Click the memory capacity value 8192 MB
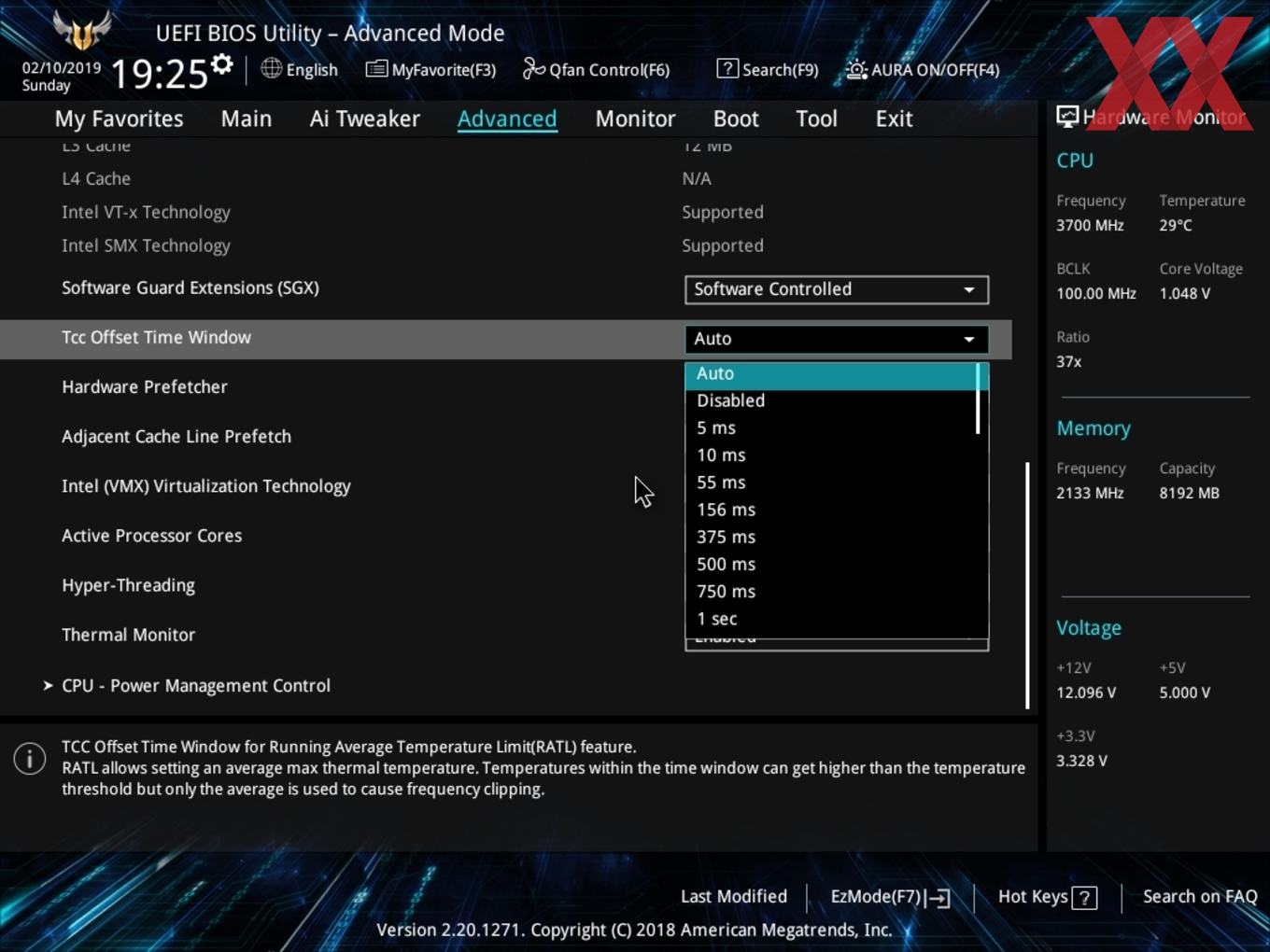1270x952 pixels. (1189, 494)
